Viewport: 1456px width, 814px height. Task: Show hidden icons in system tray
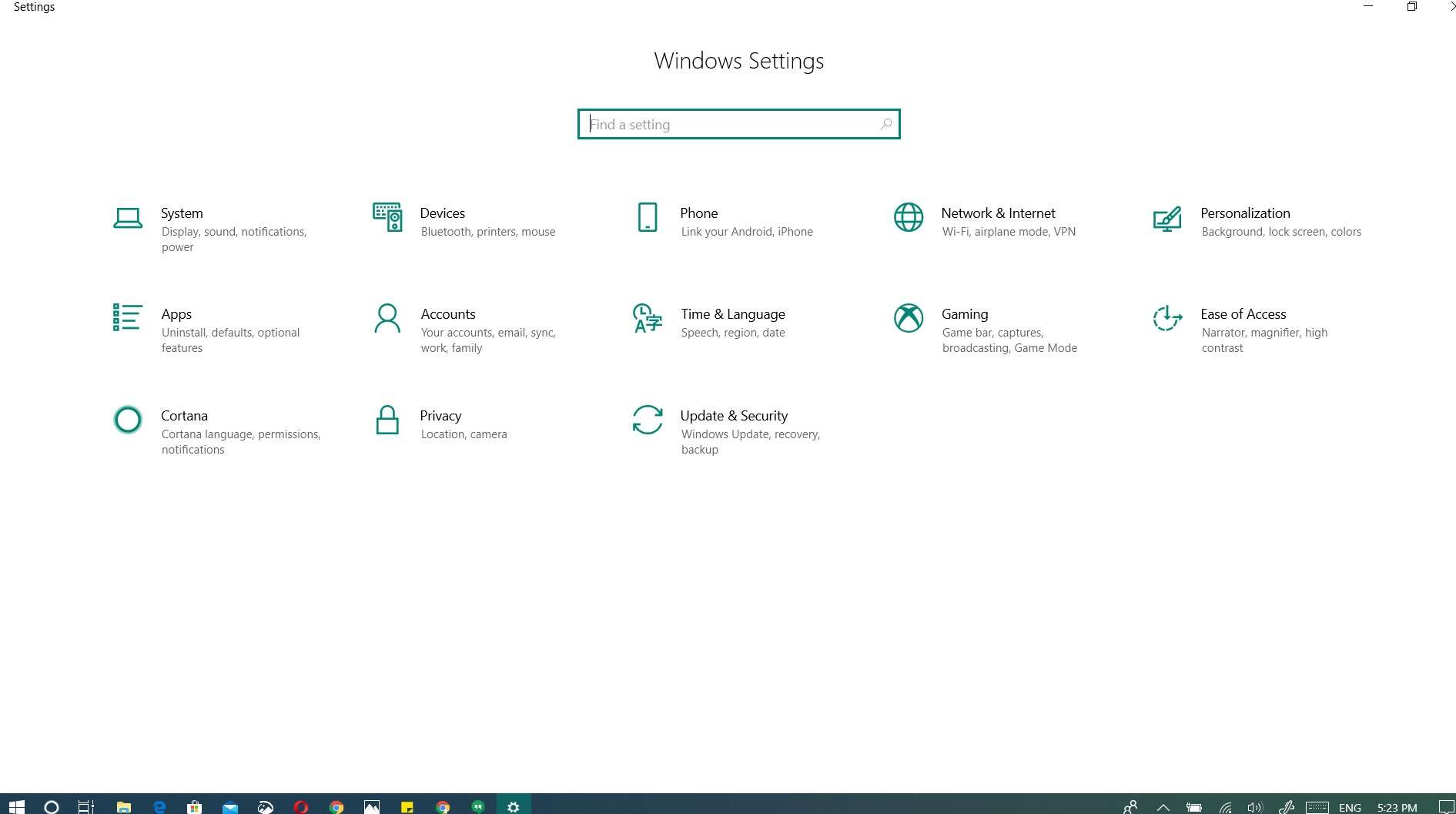(1163, 807)
